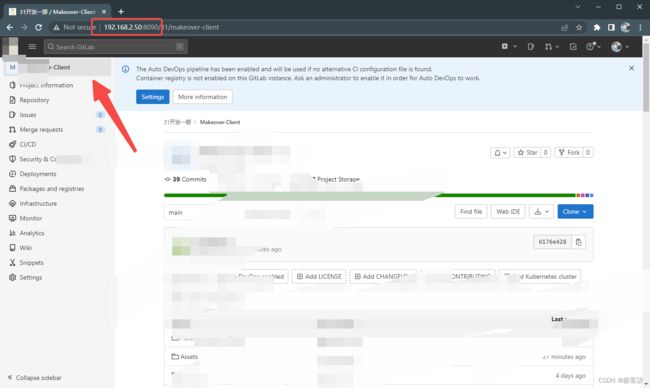Close the Makeover-Client browser tab
This screenshot has width=650, height=388.
point(104,12)
